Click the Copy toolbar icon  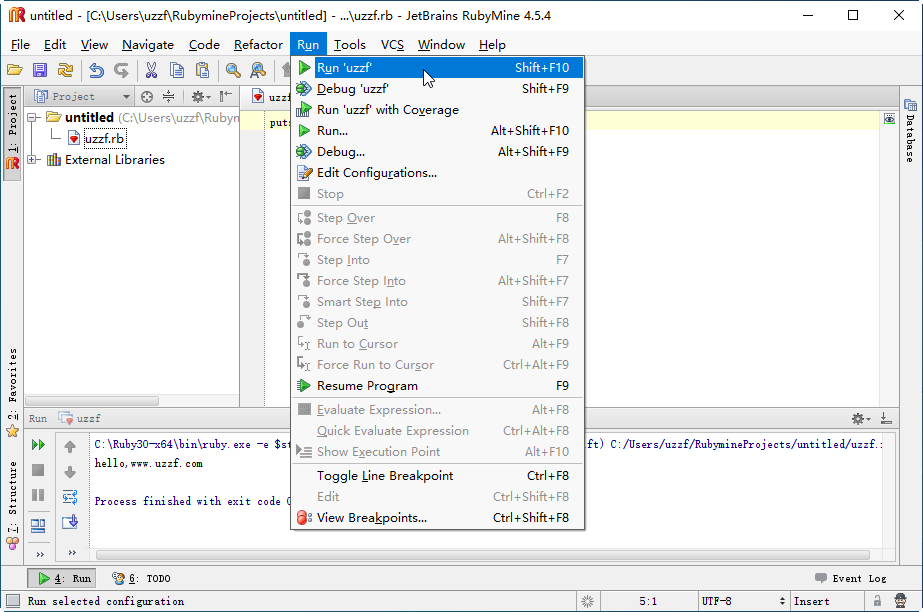pos(177,71)
